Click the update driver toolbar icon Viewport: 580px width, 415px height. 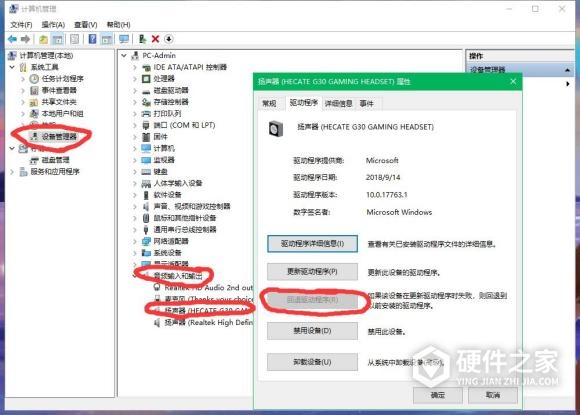[x=142, y=39]
